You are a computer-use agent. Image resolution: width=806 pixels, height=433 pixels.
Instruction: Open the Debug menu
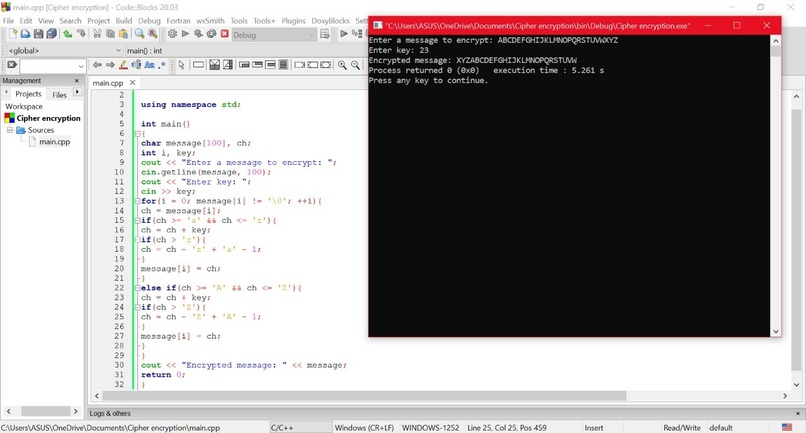click(x=149, y=21)
